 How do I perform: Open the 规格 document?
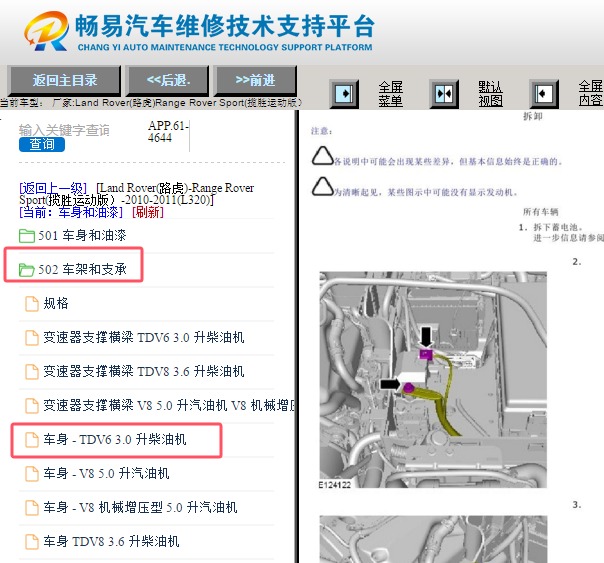pos(56,303)
